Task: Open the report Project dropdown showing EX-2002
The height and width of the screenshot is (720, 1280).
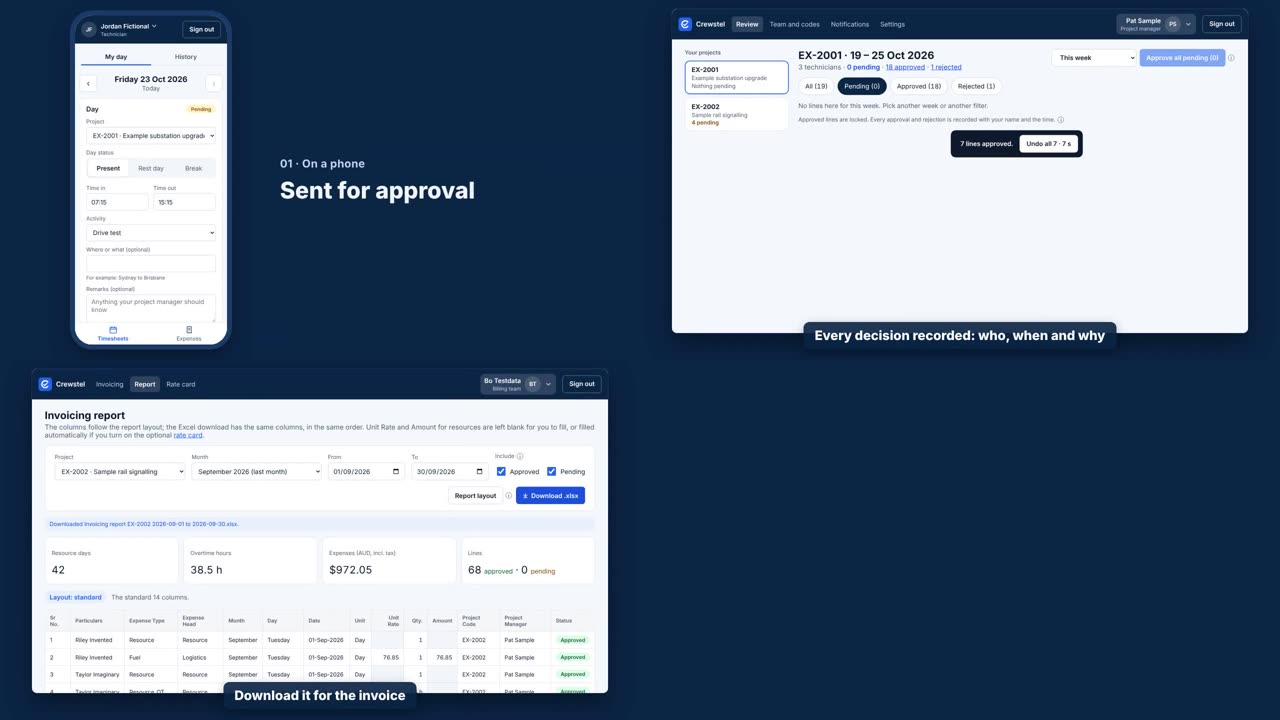Action: point(120,472)
